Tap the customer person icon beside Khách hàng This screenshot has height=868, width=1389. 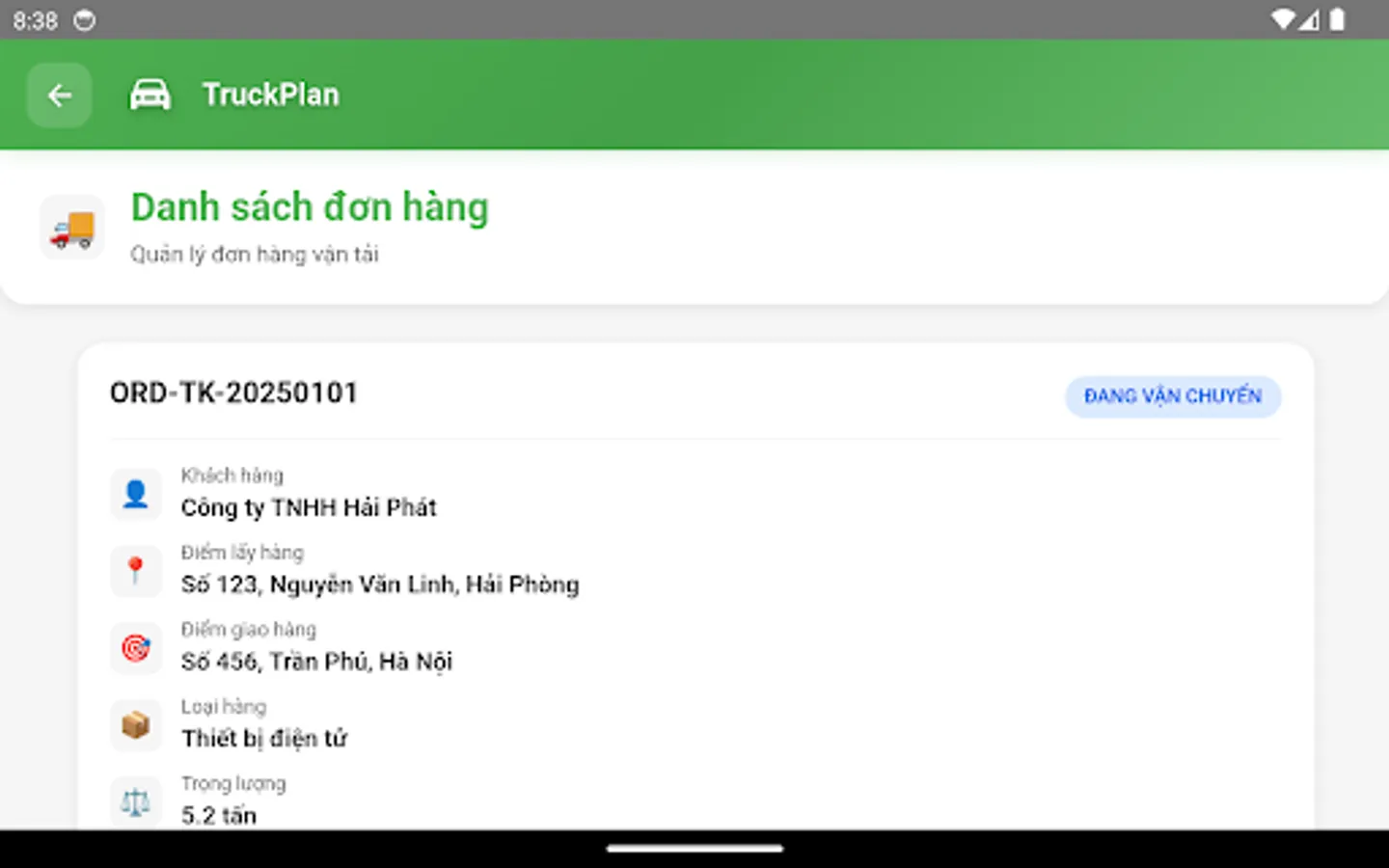coord(136,494)
